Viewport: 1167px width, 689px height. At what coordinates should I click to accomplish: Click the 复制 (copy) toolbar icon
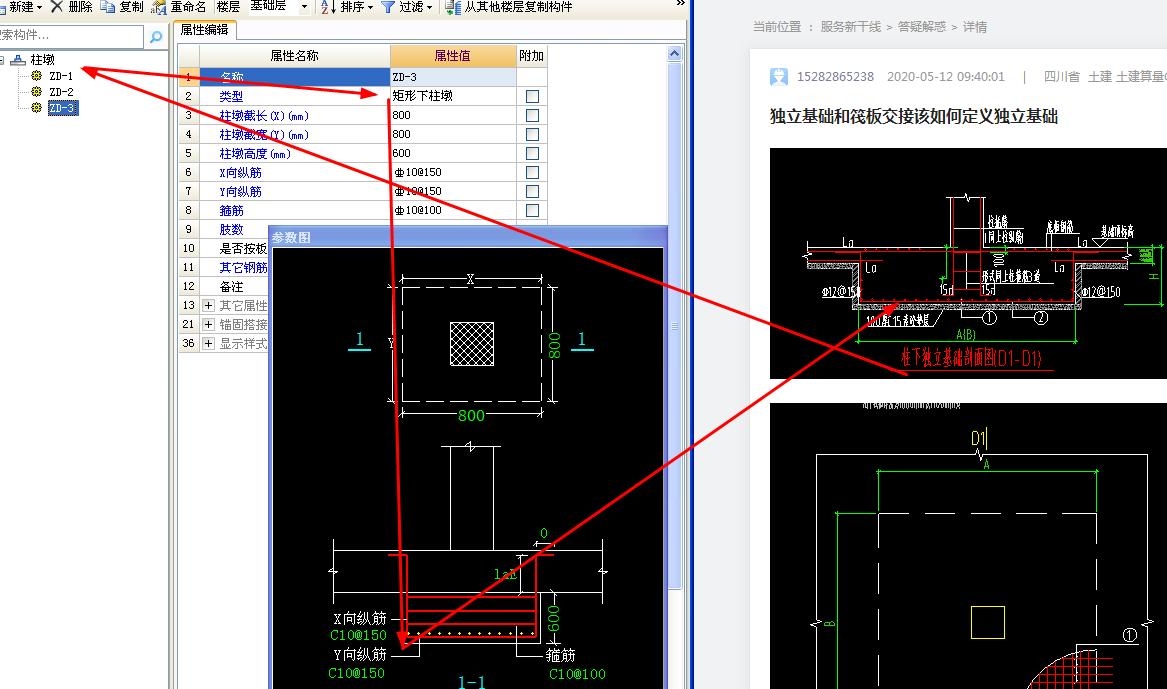[x=108, y=7]
